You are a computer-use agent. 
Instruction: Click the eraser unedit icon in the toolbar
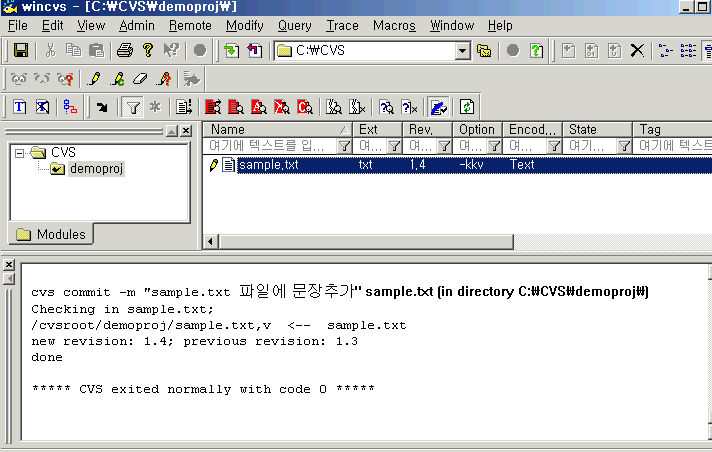coord(140,78)
